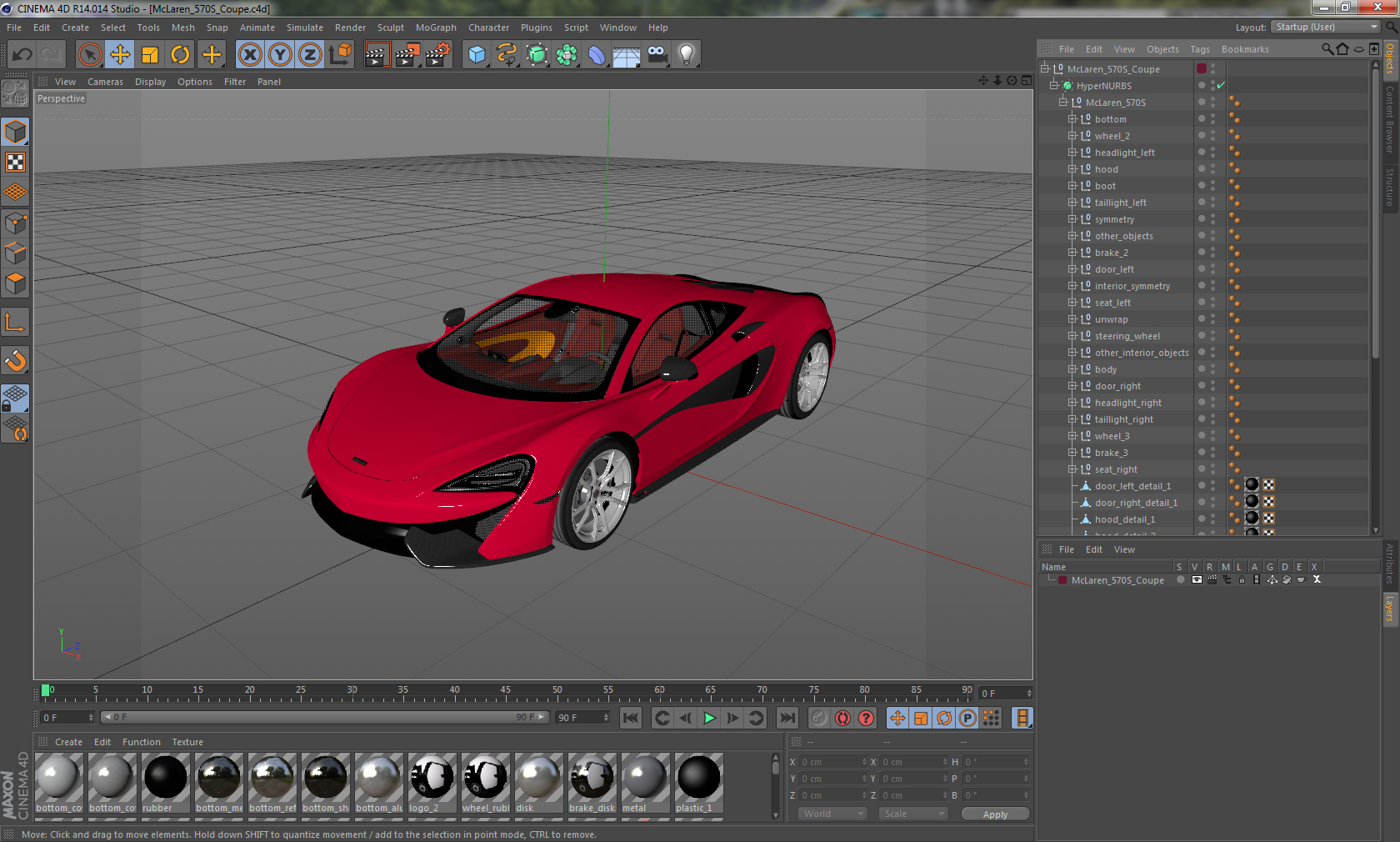
Task: Activate the Scale tool
Action: 150,55
